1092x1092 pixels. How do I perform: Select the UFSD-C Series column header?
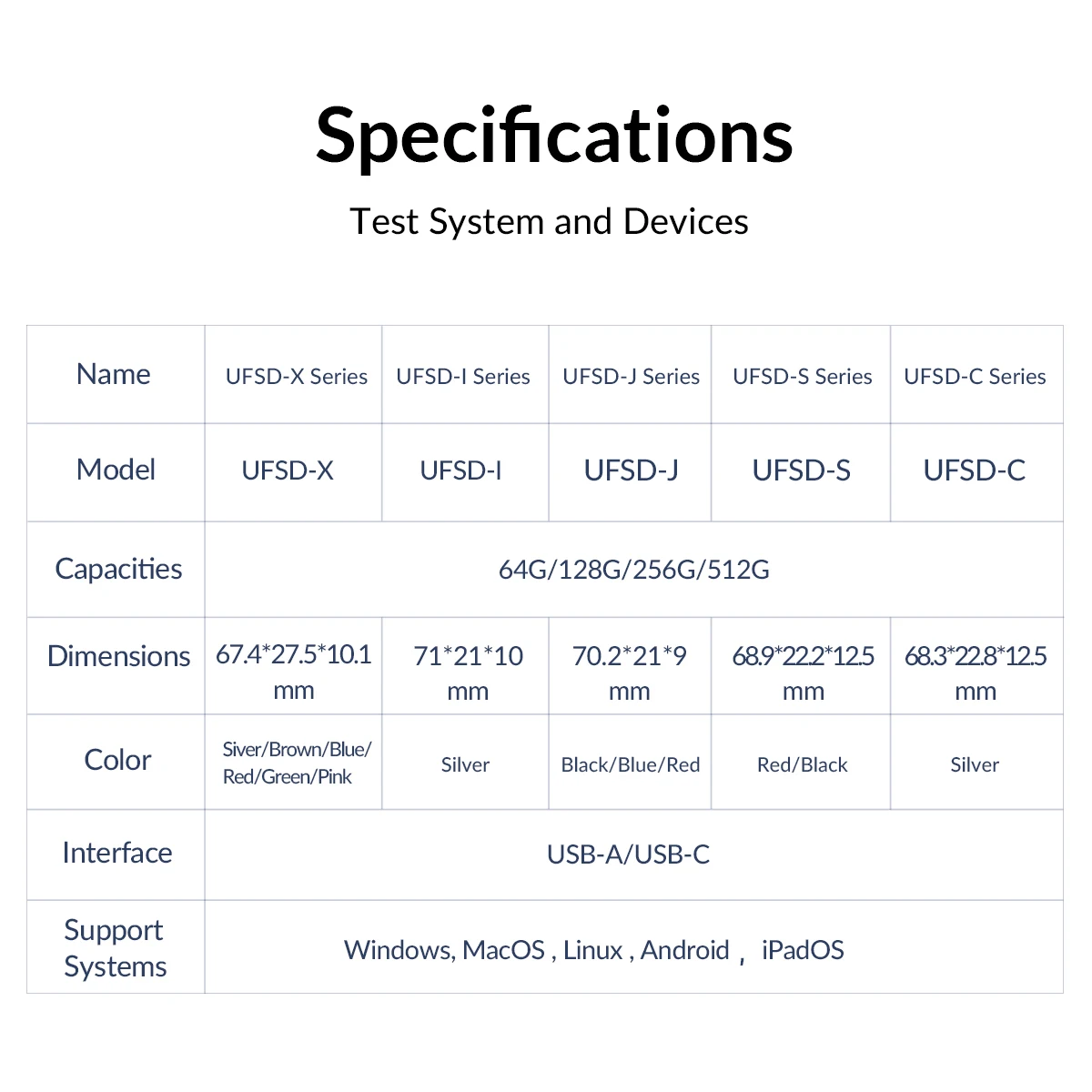(975, 377)
